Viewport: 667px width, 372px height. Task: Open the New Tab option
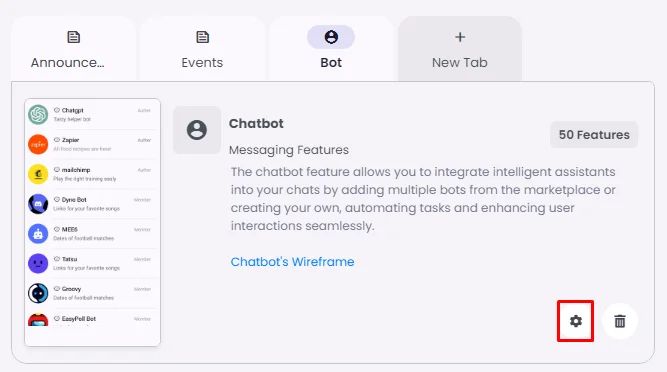coord(460,49)
